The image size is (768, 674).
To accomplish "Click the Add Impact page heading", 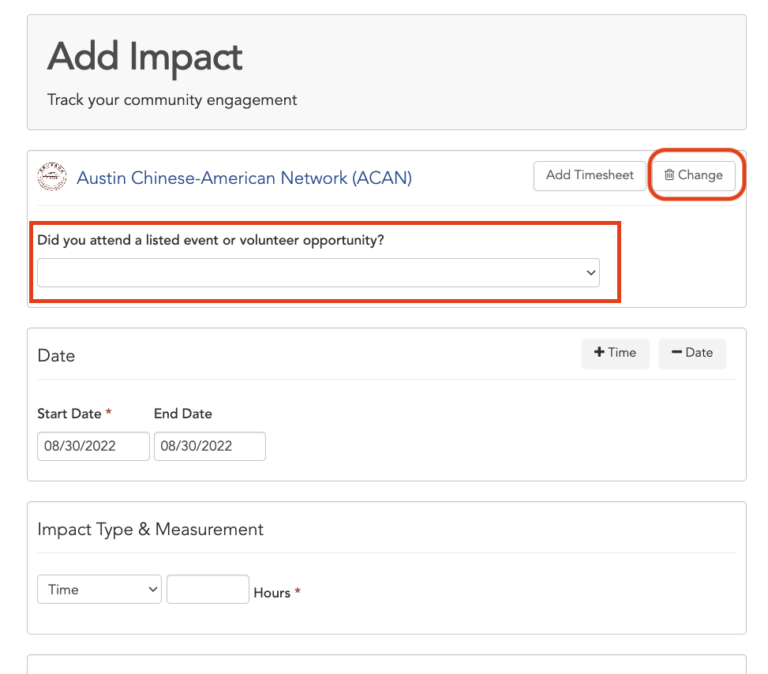I will tap(145, 57).
